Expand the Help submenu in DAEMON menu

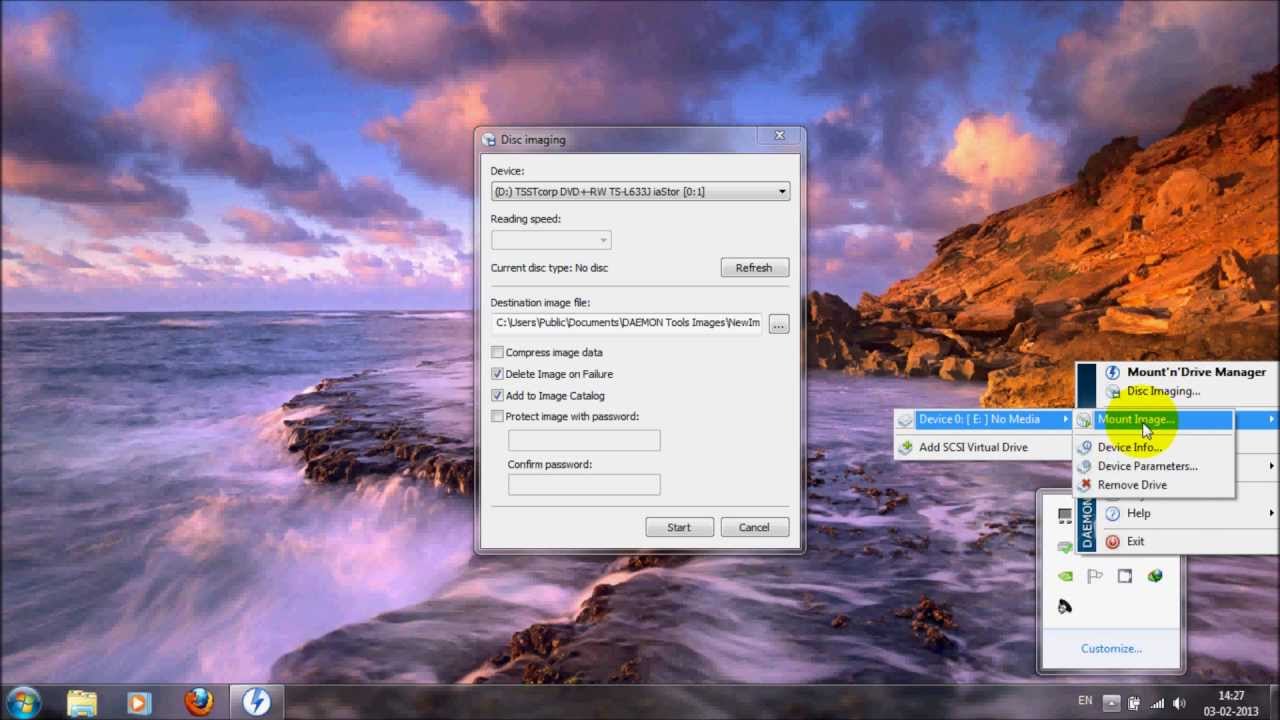(x=1188, y=513)
